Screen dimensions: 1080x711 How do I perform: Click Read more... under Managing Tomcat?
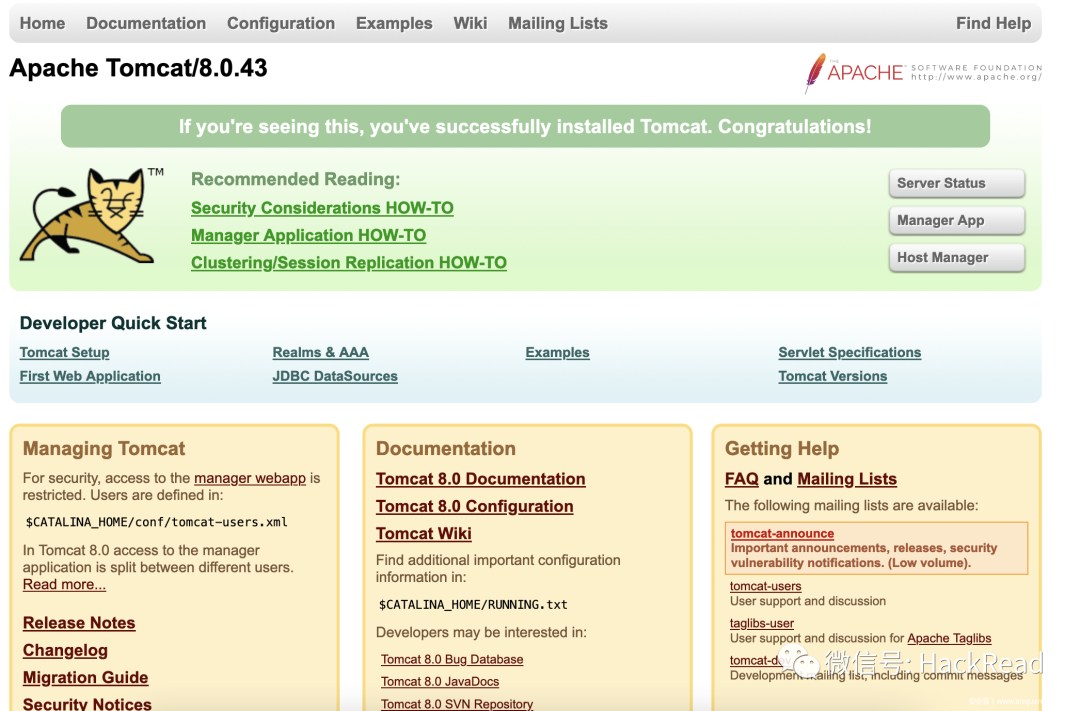coord(64,585)
